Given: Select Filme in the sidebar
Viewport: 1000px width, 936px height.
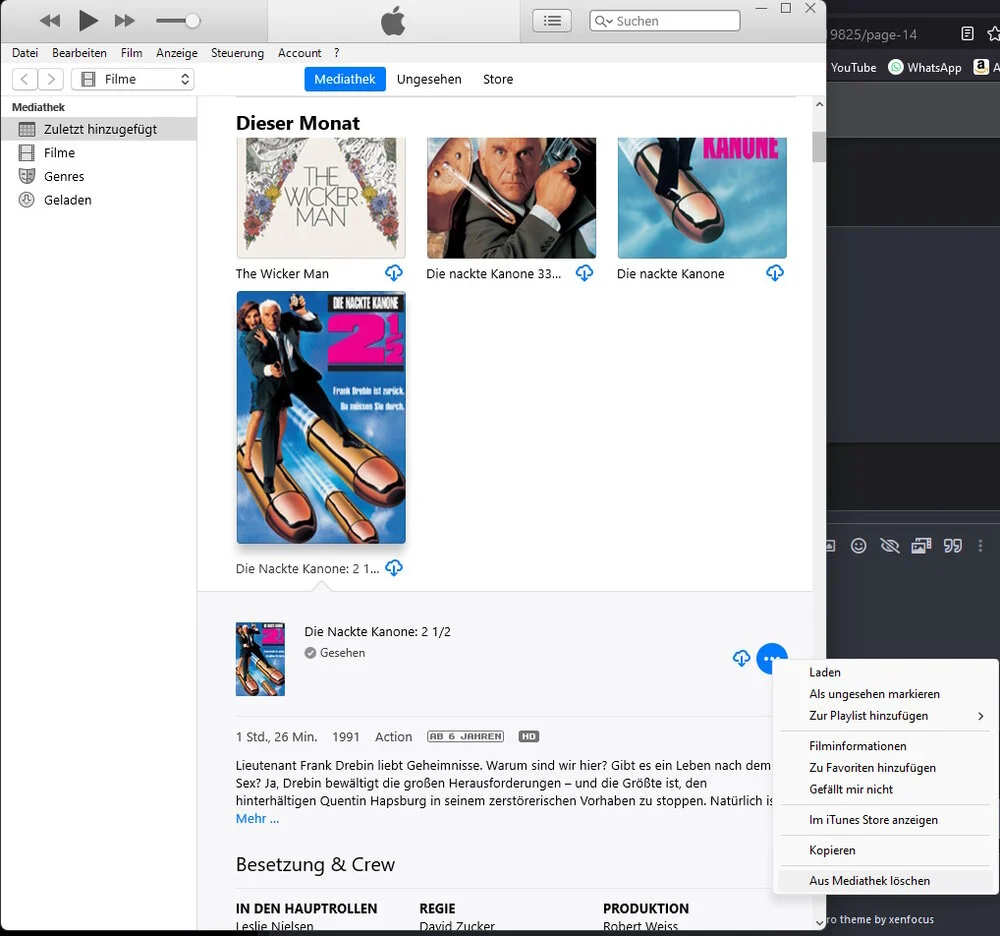Looking at the screenshot, I should (99, 153).
